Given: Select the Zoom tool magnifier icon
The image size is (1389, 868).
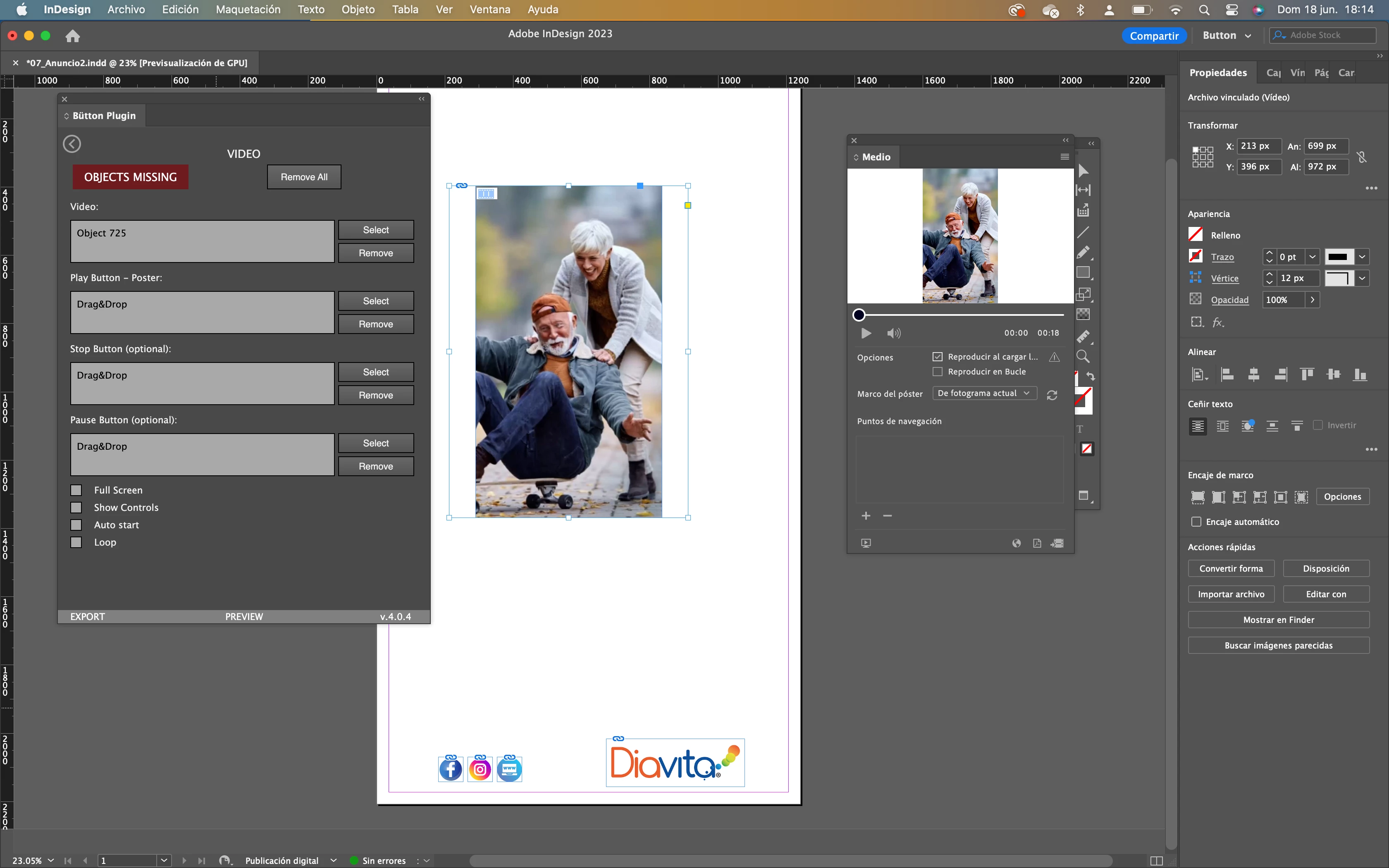Looking at the screenshot, I should [x=1083, y=356].
